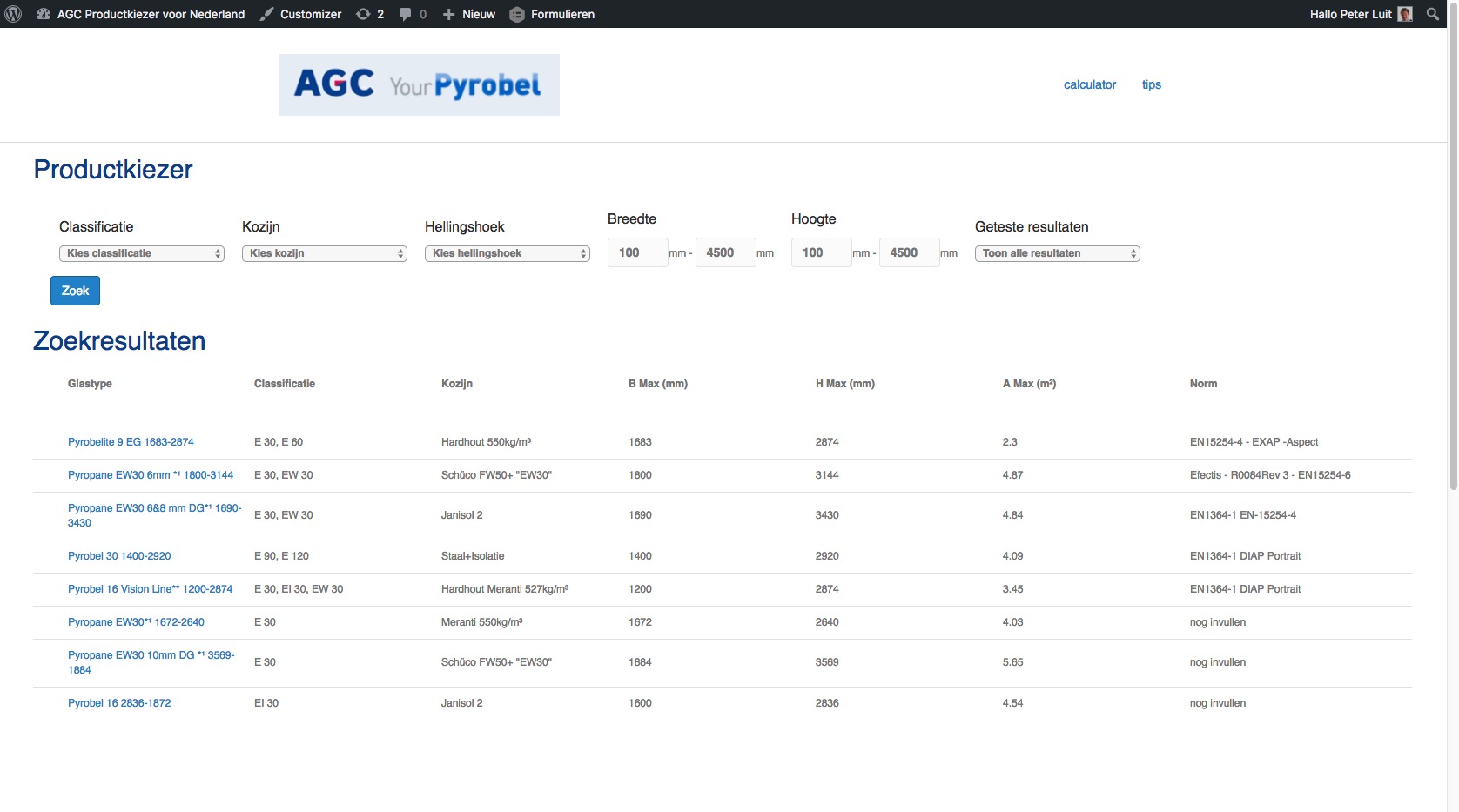Screen dimensions: 1459x812
Task: Open Pyrobel 30 1400-2920
Action: click(x=119, y=556)
